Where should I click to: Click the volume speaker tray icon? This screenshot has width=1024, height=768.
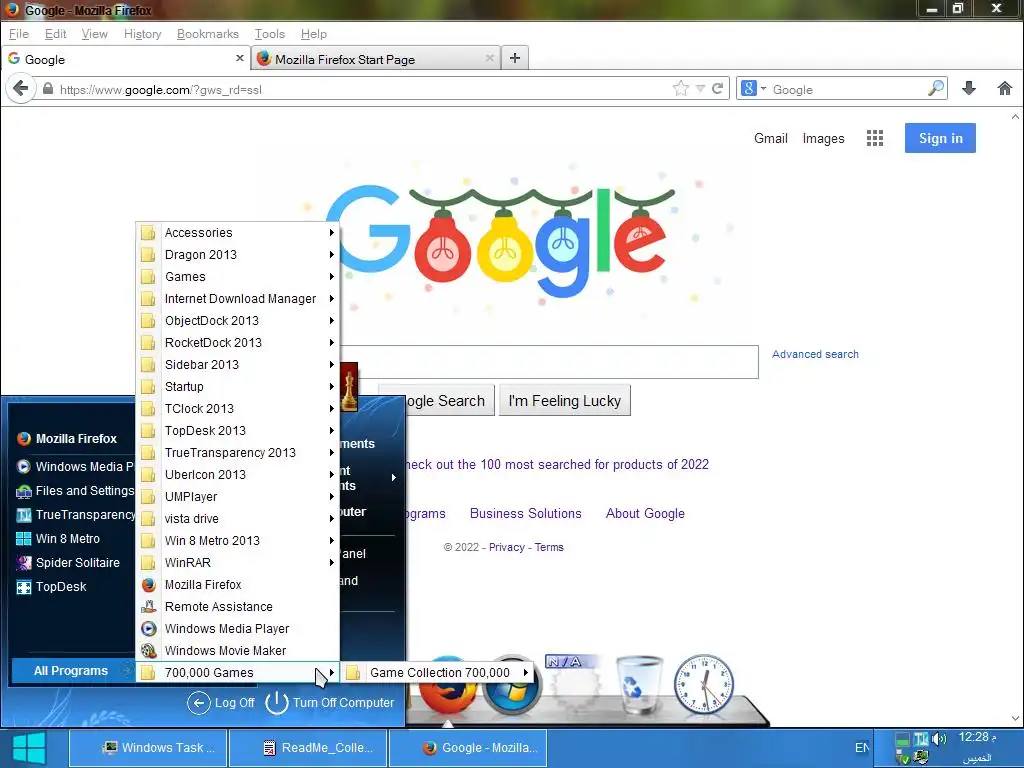point(939,739)
